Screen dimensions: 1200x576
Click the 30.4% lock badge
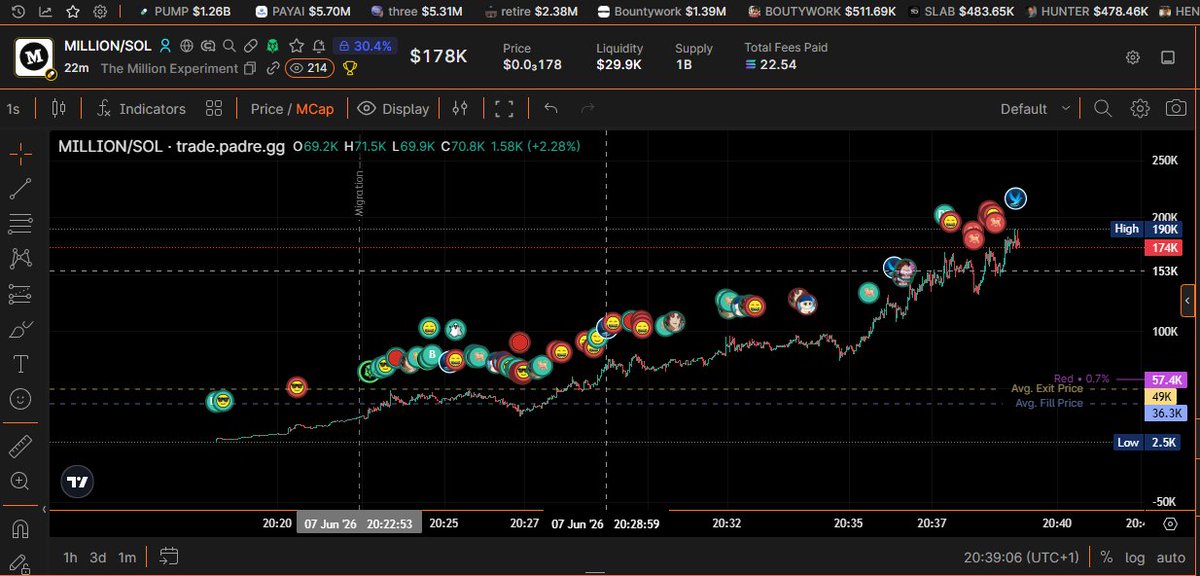(364, 46)
